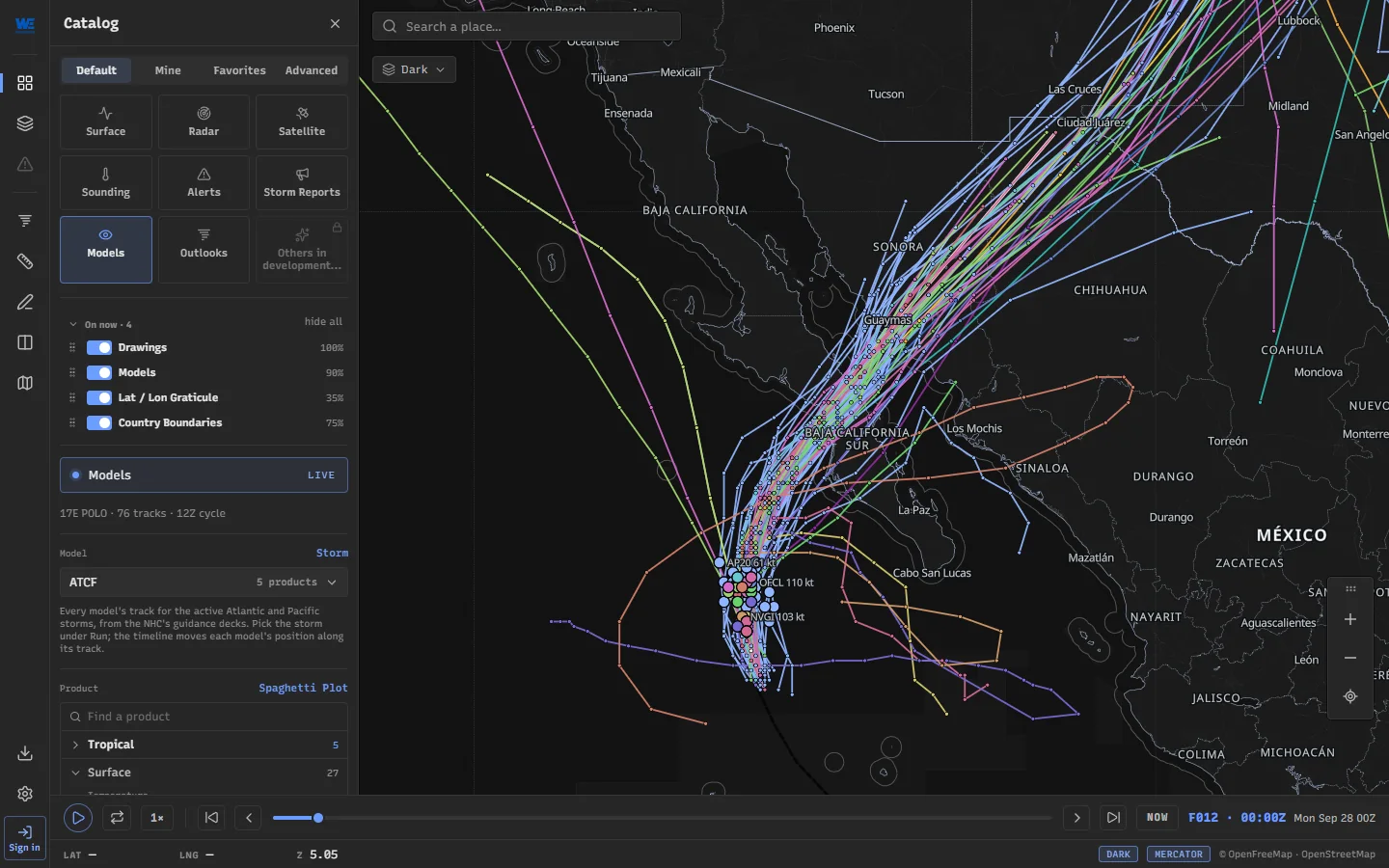Viewport: 1389px width, 868px height.
Task: Open the Radar category tile
Action: pos(204,122)
